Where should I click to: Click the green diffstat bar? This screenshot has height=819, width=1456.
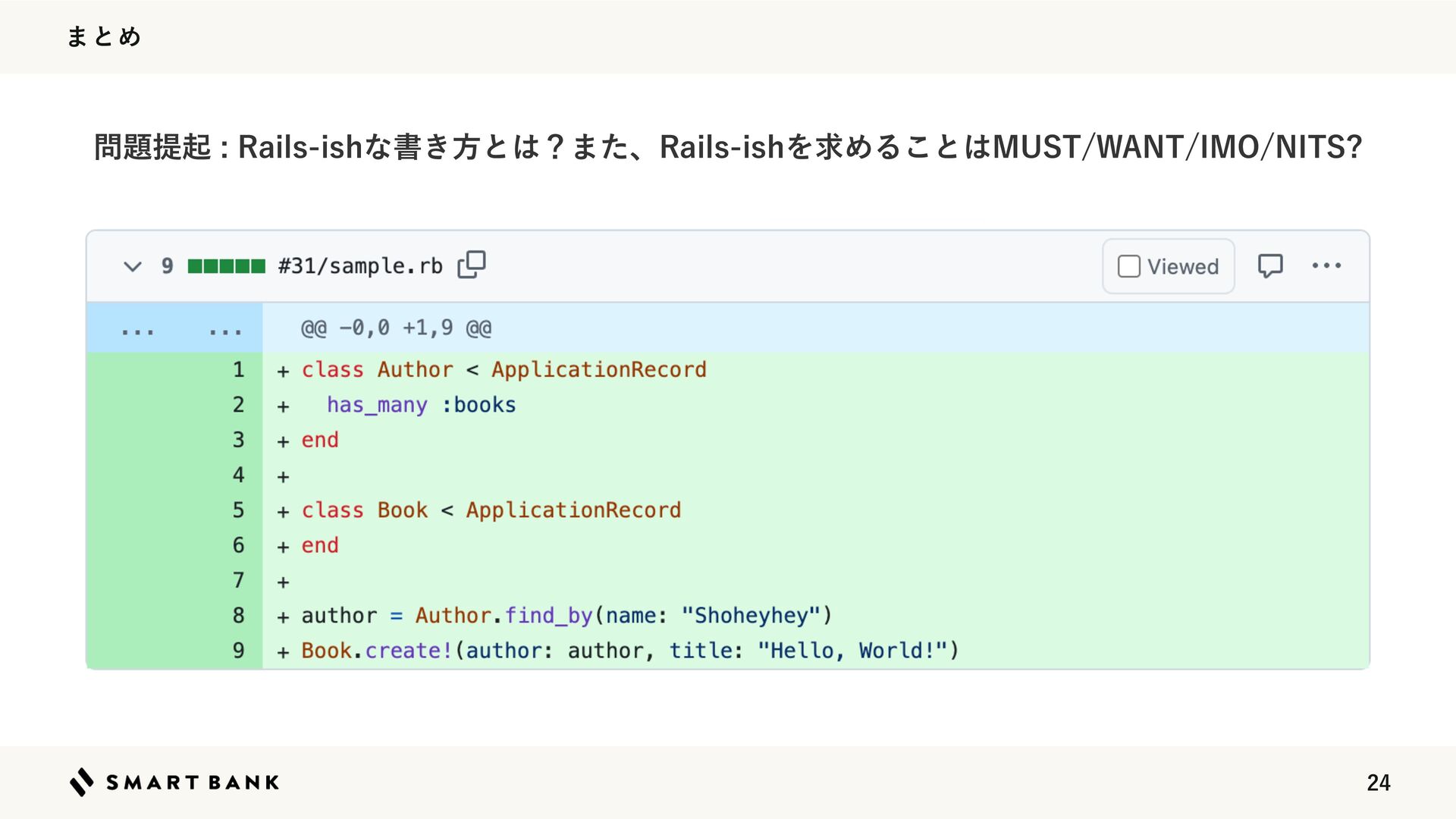pyautogui.click(x=226, y=266)
